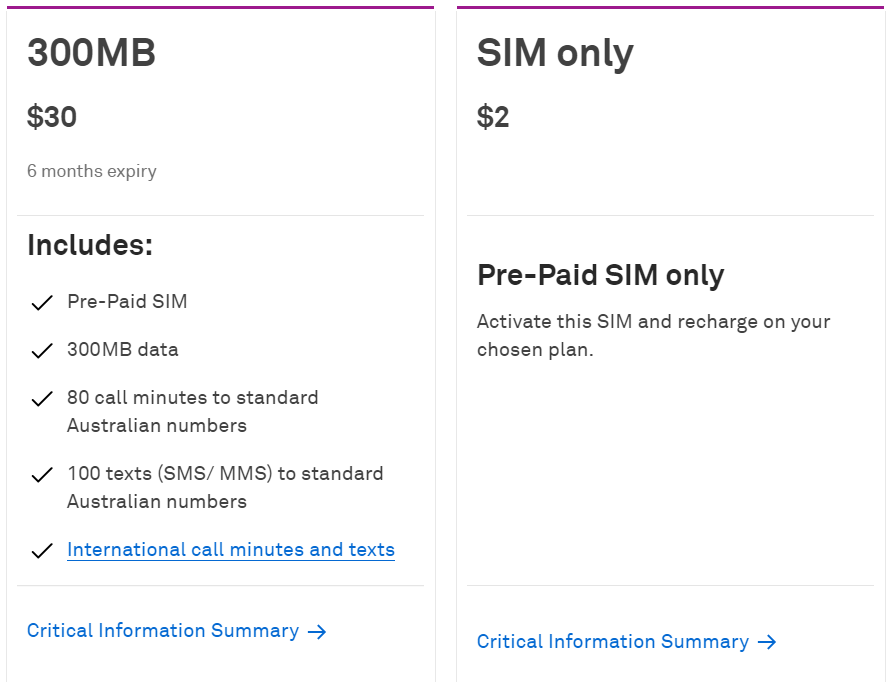Click the Includes: heading
Image resolution: width=892 pixels, height=682 pixels.
90,245
